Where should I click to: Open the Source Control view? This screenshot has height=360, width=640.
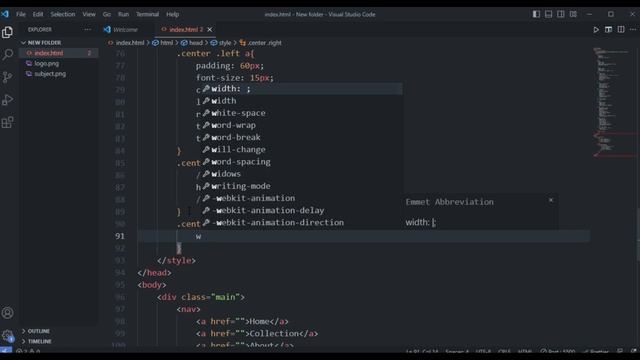point(7,77)
